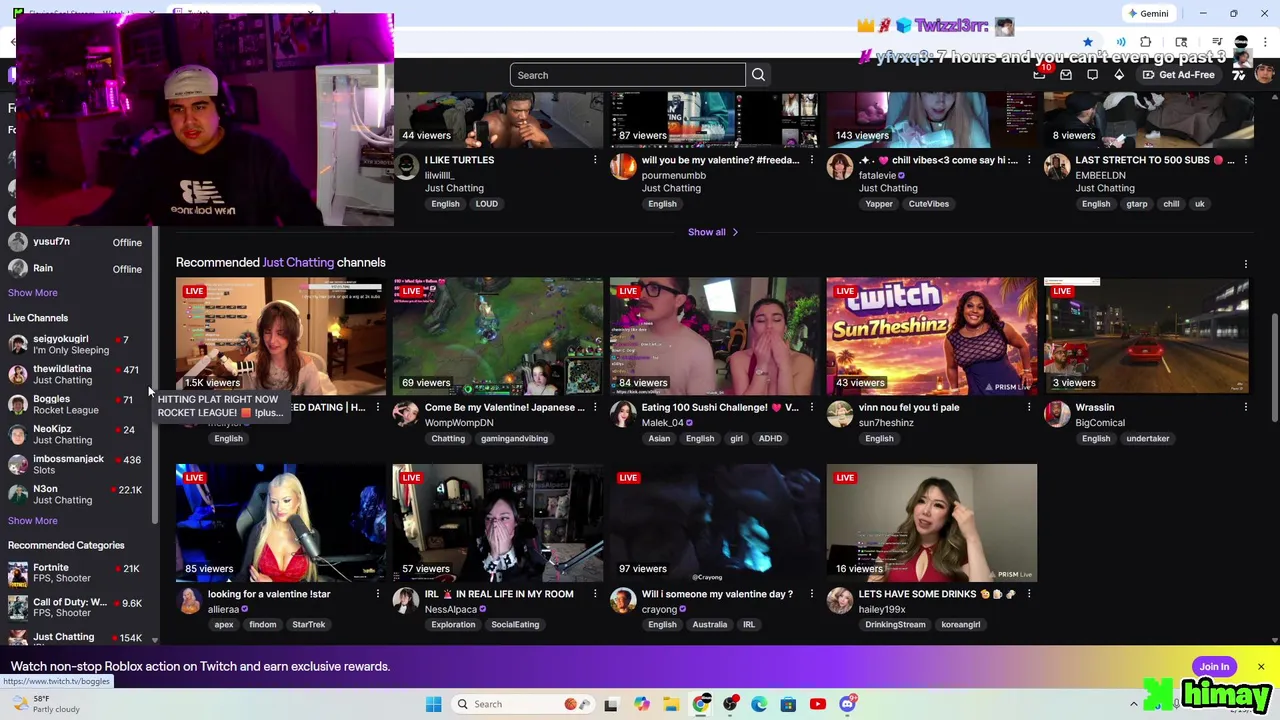Open options menu for WompWompDN stream
Screen dimensions: 1280x720
coord(595,407)
